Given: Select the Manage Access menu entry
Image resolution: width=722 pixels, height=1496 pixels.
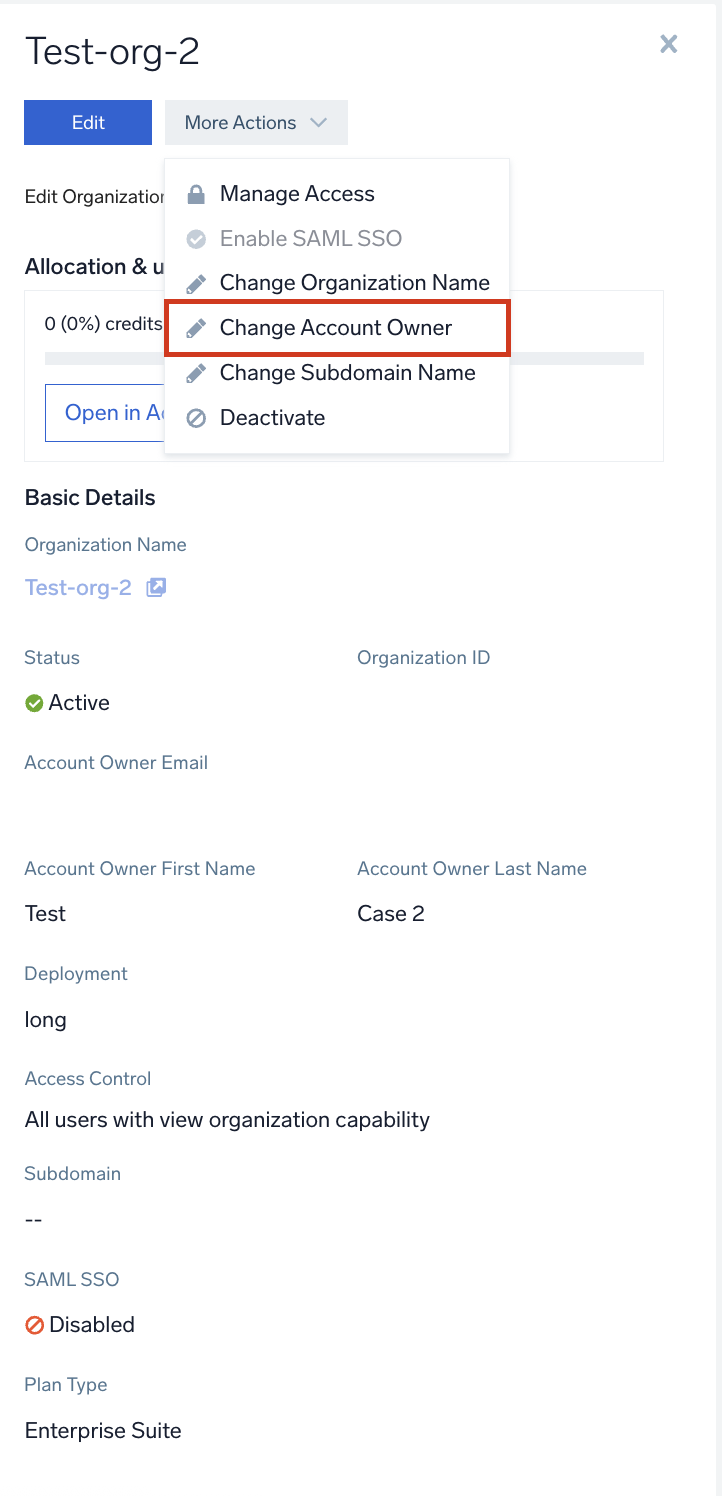Looking at the screenshot, I should point(295,193).
